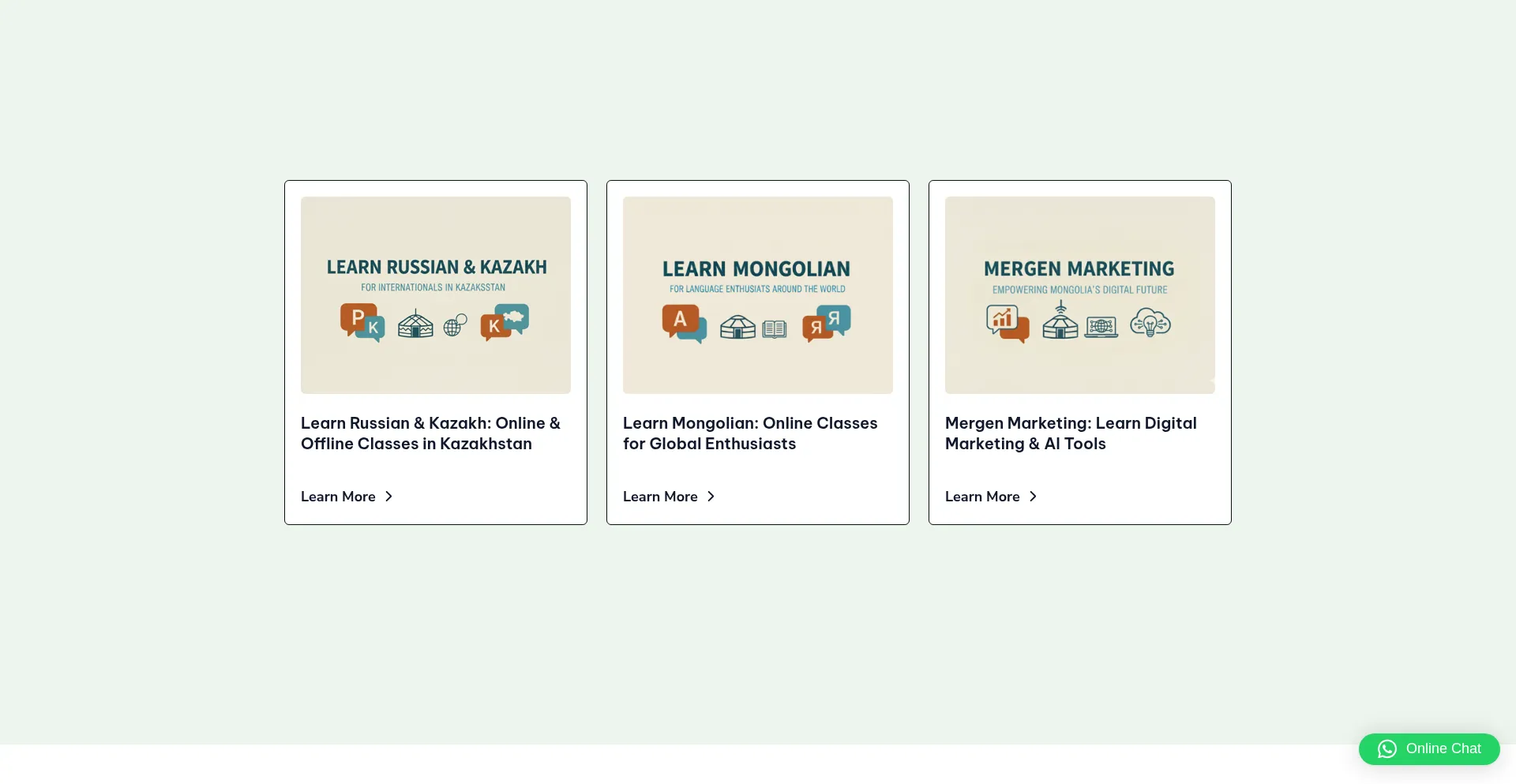Click the lightbulb cloud icon in Mergen banner
Screen dimensions: 1516x784
[1150, 322]
